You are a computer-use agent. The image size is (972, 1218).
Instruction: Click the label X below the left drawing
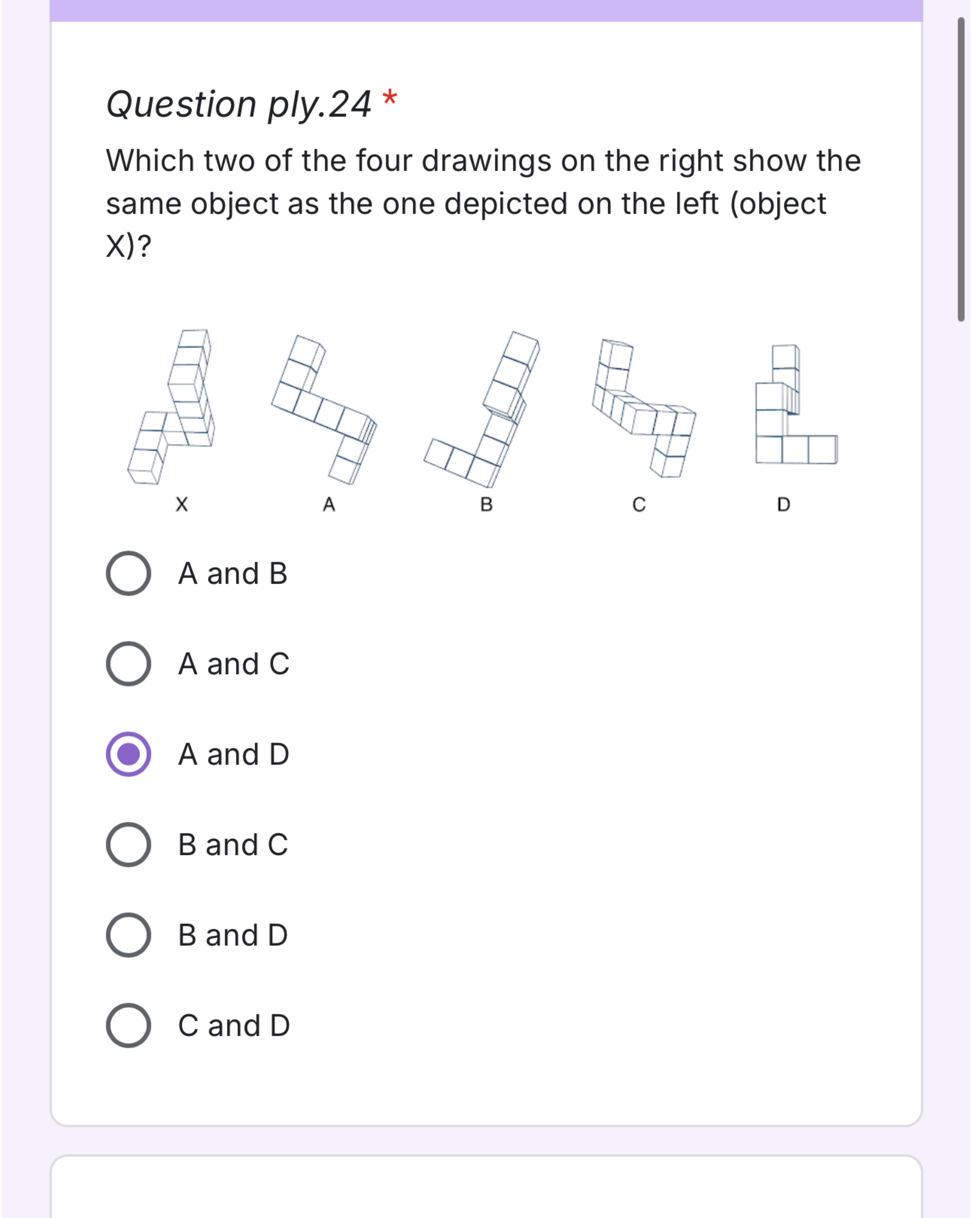[x=182, y=505]
